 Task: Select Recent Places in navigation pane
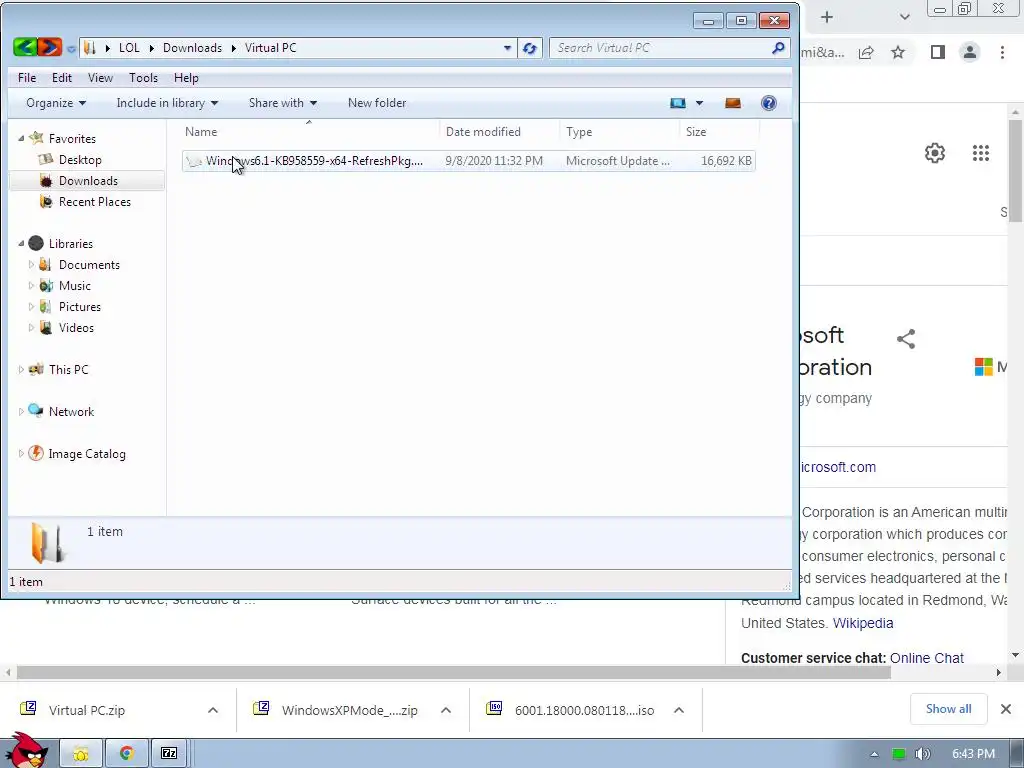95,202
